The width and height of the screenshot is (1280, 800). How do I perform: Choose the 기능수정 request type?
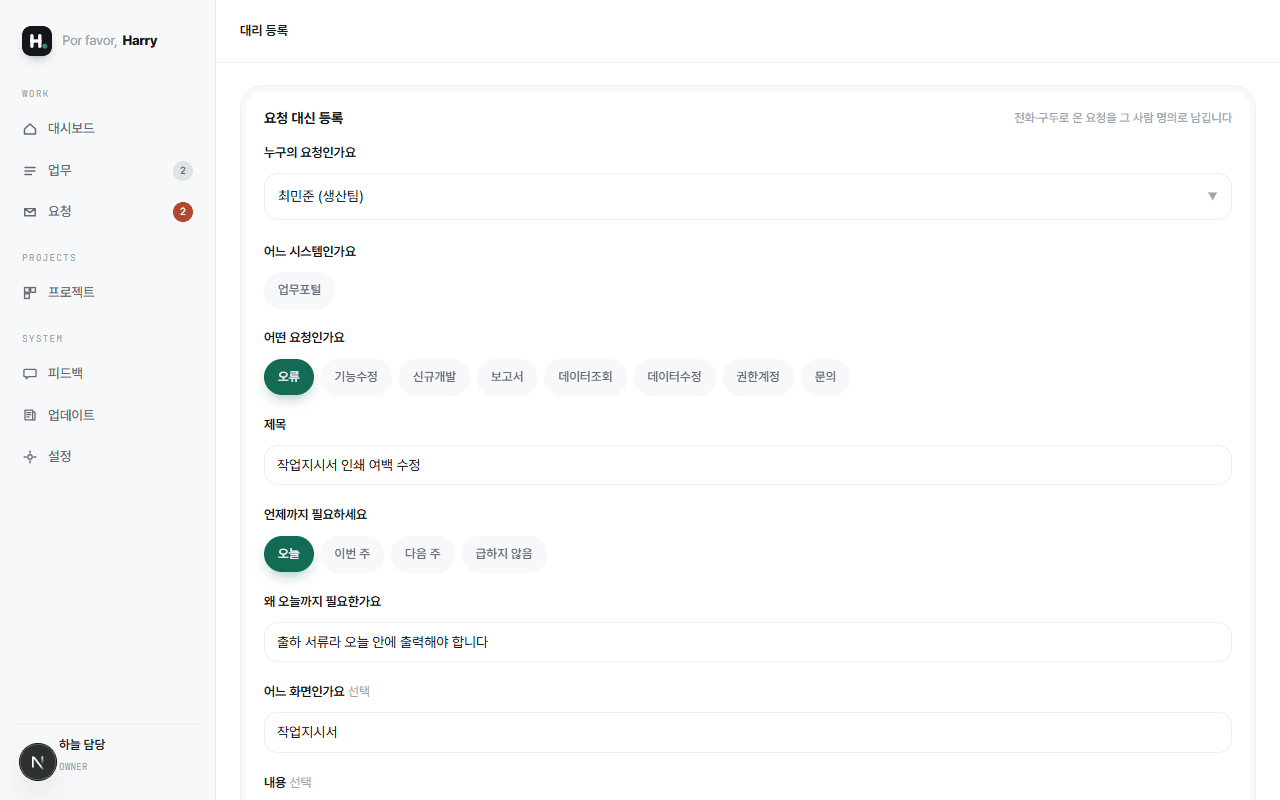coord(356,377)
